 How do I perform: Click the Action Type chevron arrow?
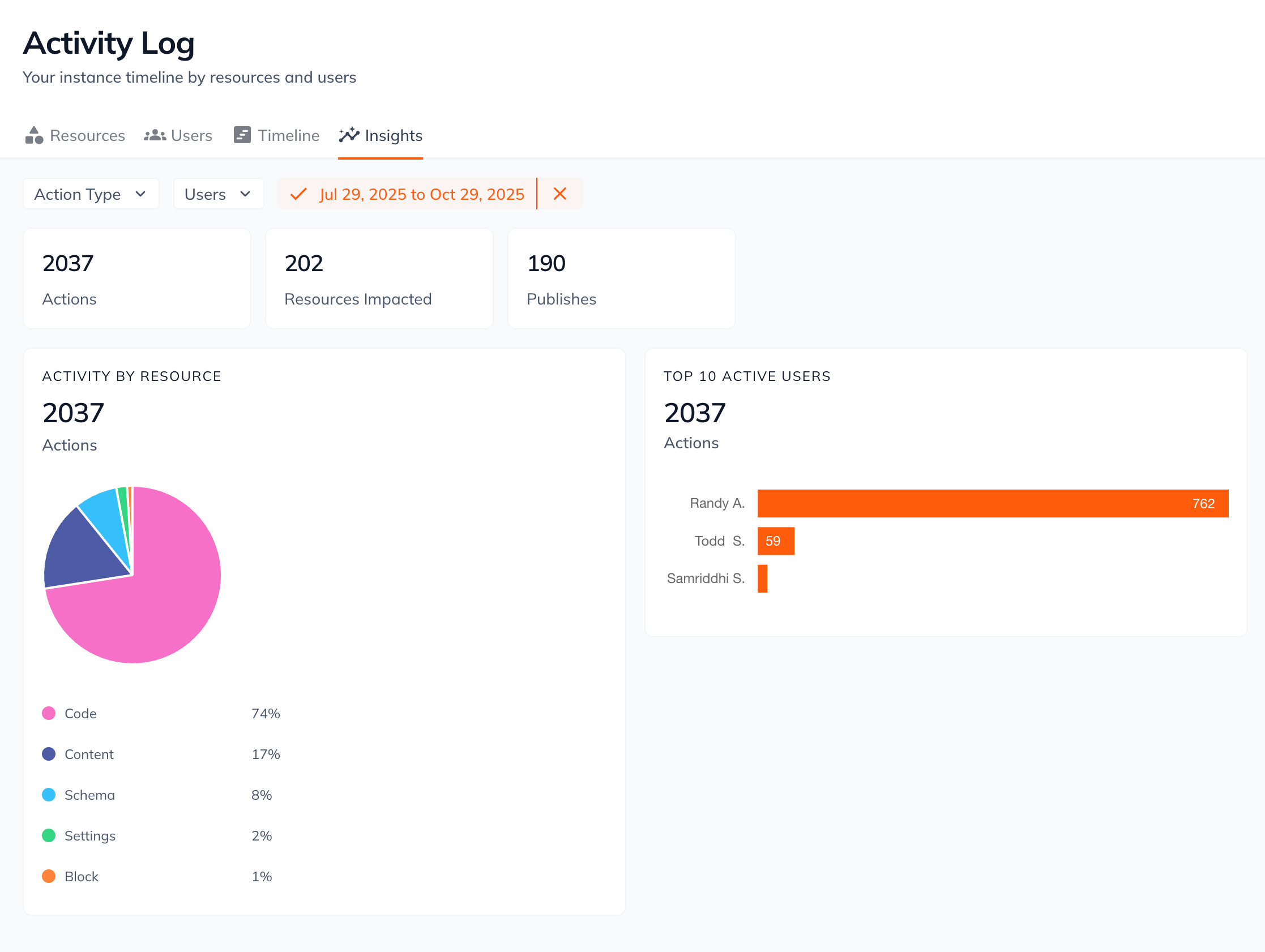point(140,194)
